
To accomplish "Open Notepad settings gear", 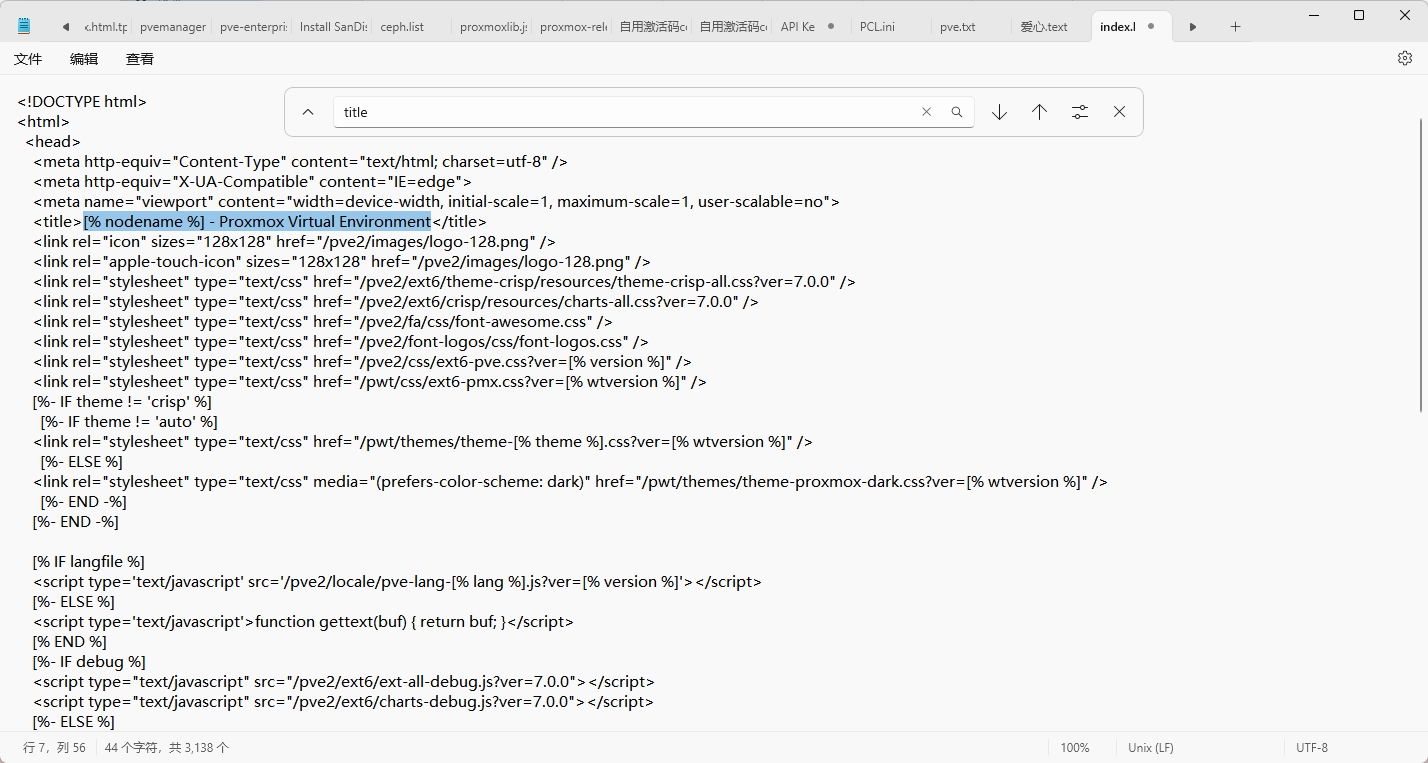I will tap(1404, 59).
